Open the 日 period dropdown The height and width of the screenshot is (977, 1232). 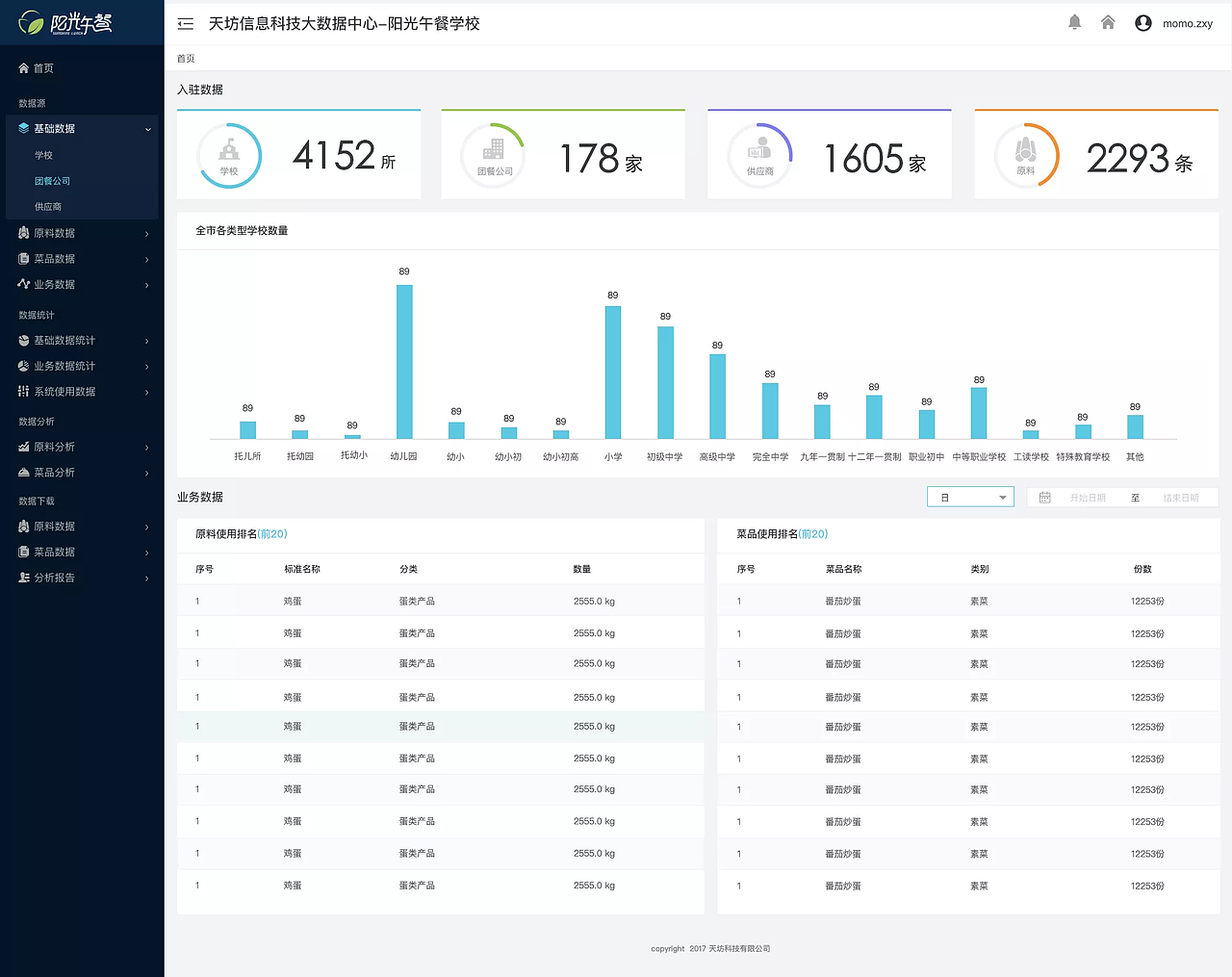point(970,498)
